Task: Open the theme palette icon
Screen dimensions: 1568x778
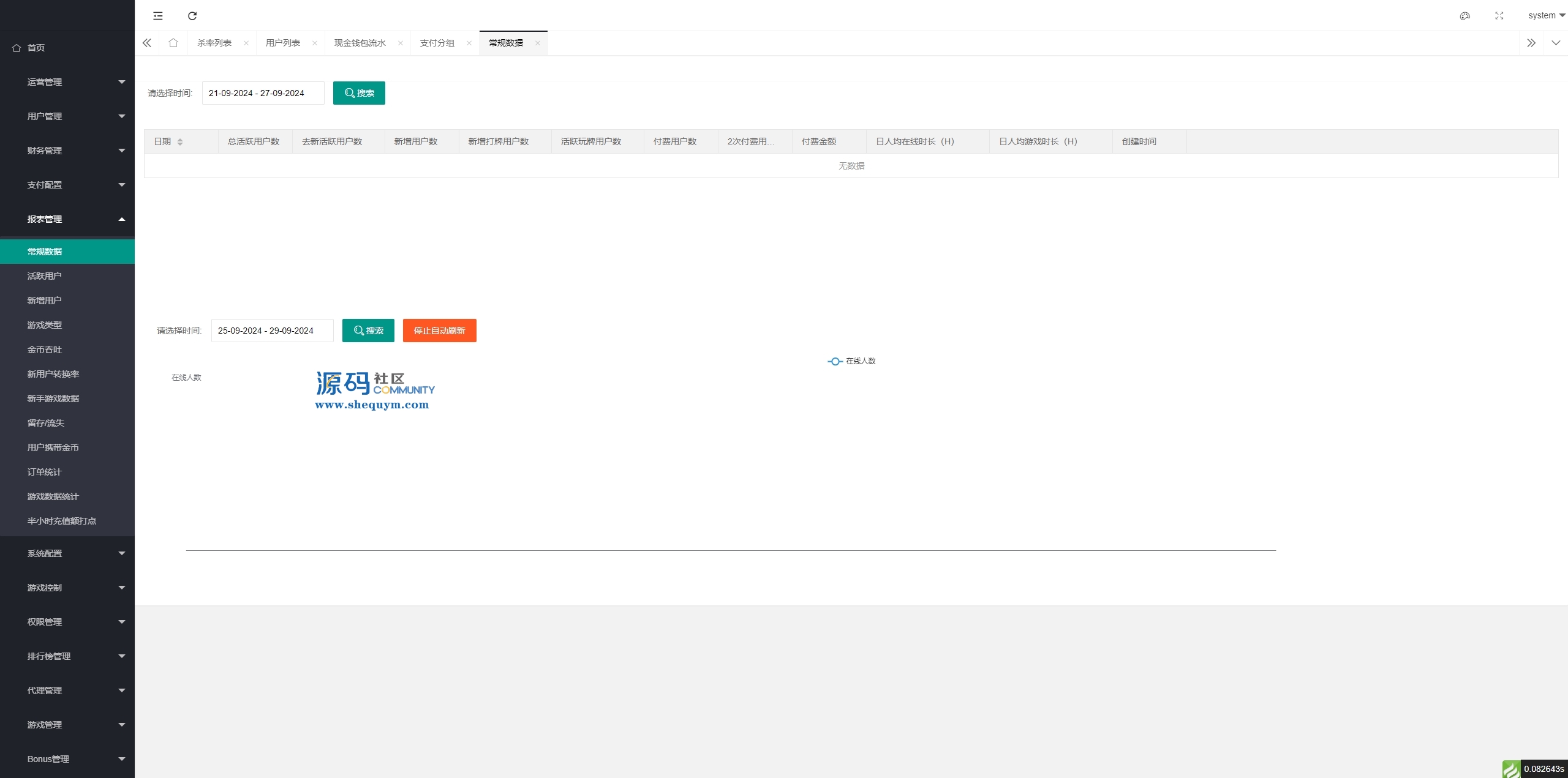Action: click(1465, 16)
